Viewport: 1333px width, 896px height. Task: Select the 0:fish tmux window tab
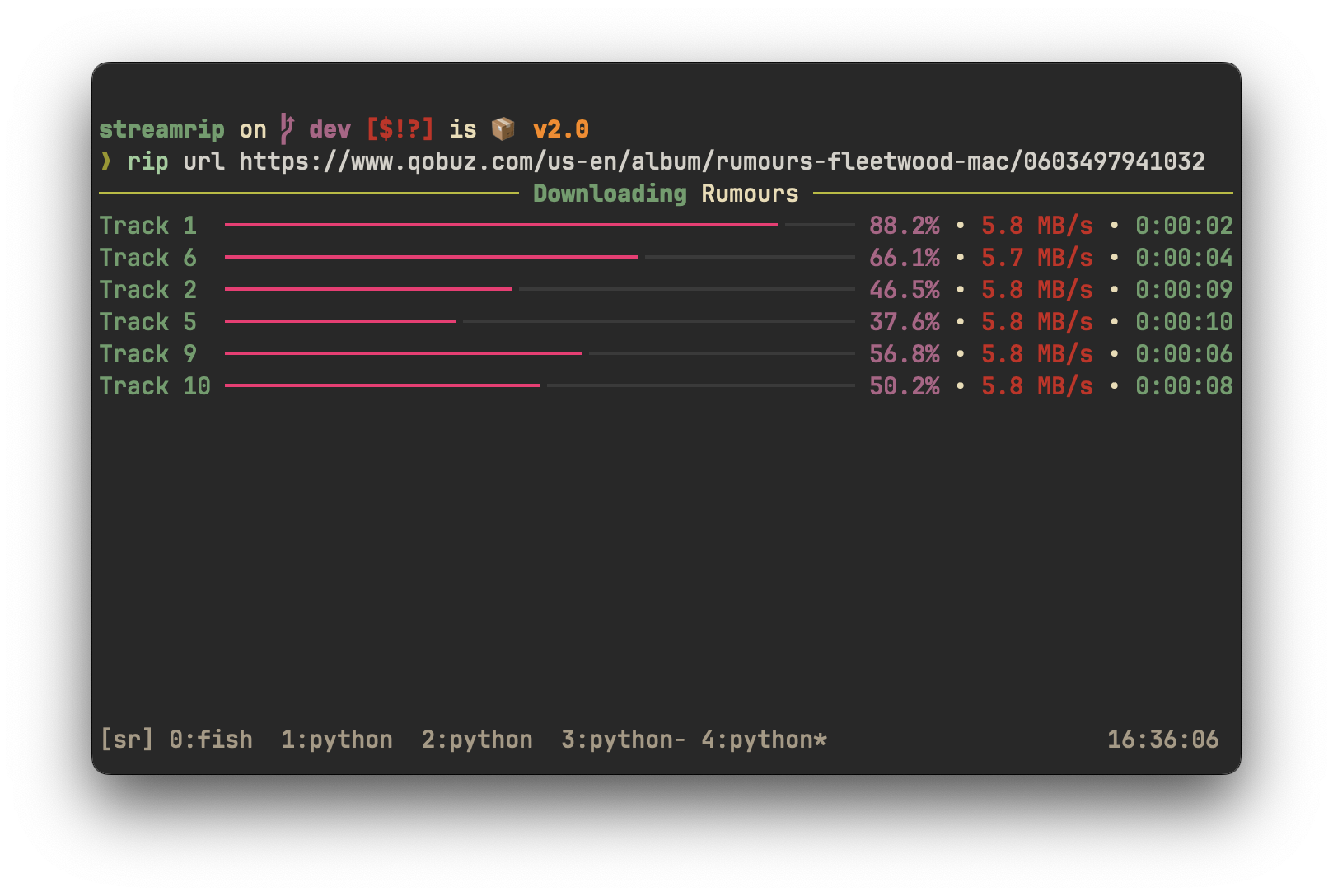tap(211, 740)
